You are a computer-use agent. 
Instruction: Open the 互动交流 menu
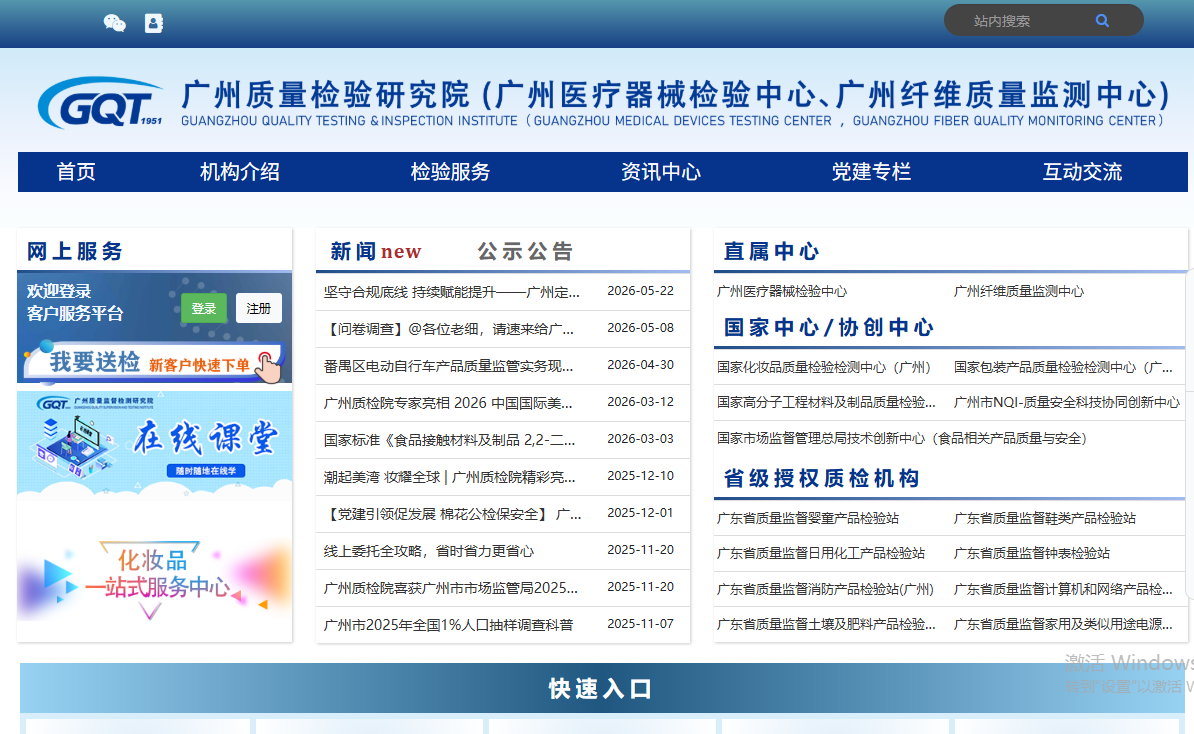pyautogui.click(x=1082, y=171)
